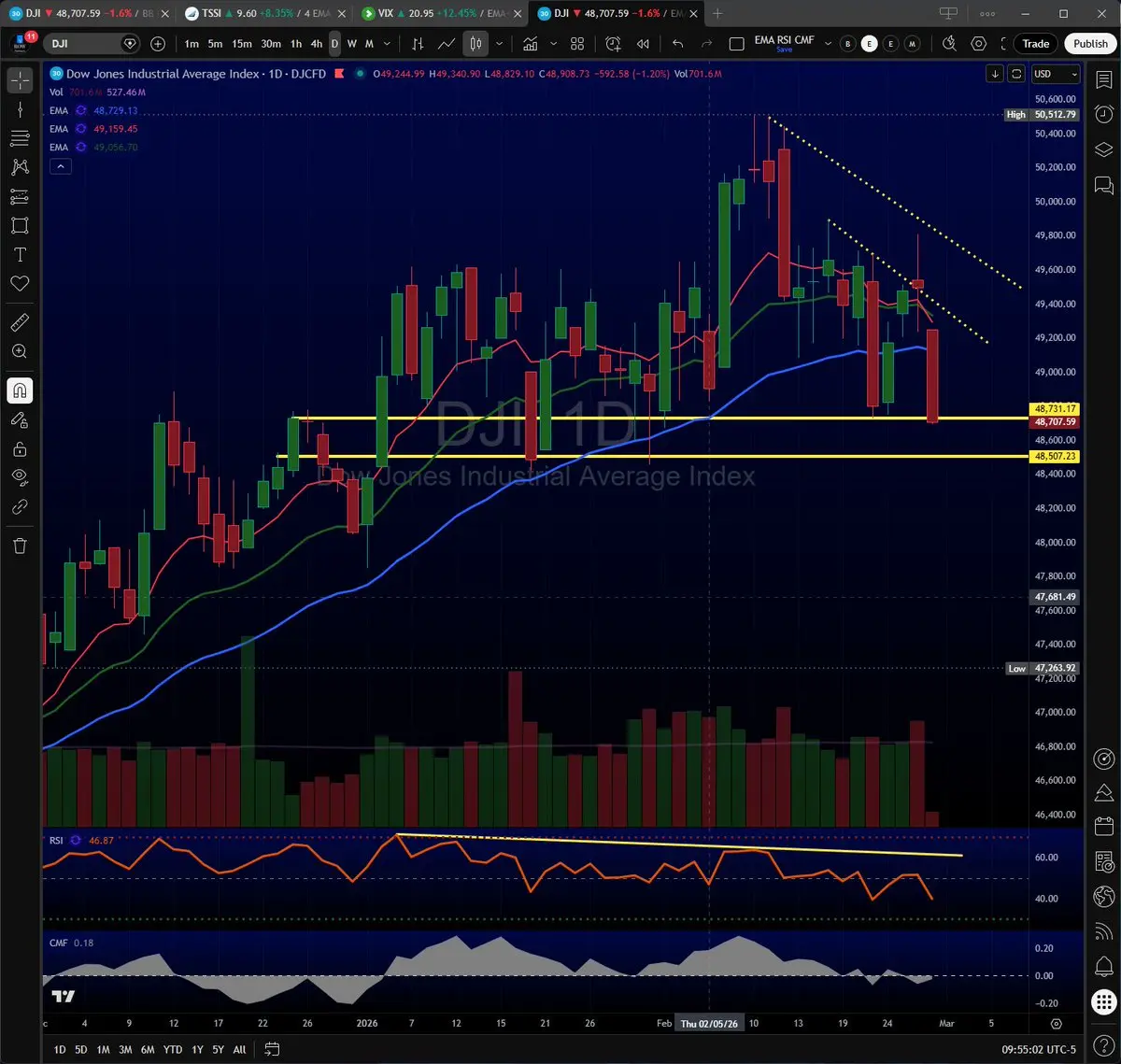This screenshot has width=1121, height=1064.
Task: Select the trend line drawing tool
Action: pos(20,110)
